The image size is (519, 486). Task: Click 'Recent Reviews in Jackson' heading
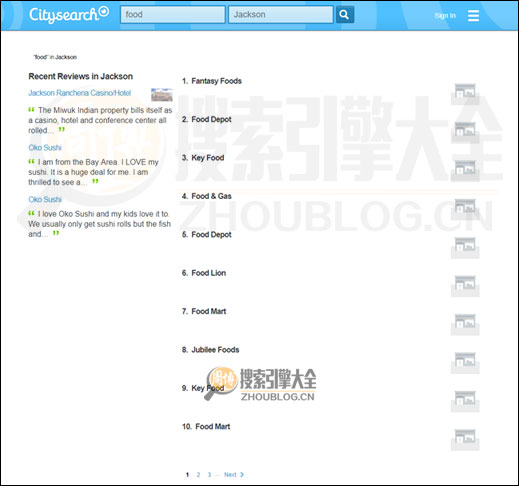[x=81, y=76]
